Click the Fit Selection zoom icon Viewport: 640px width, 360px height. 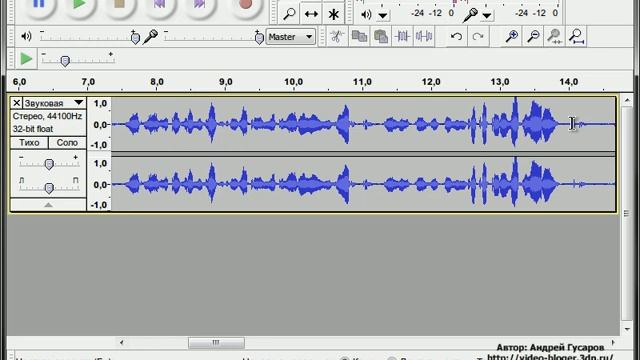tap(555, 36)
